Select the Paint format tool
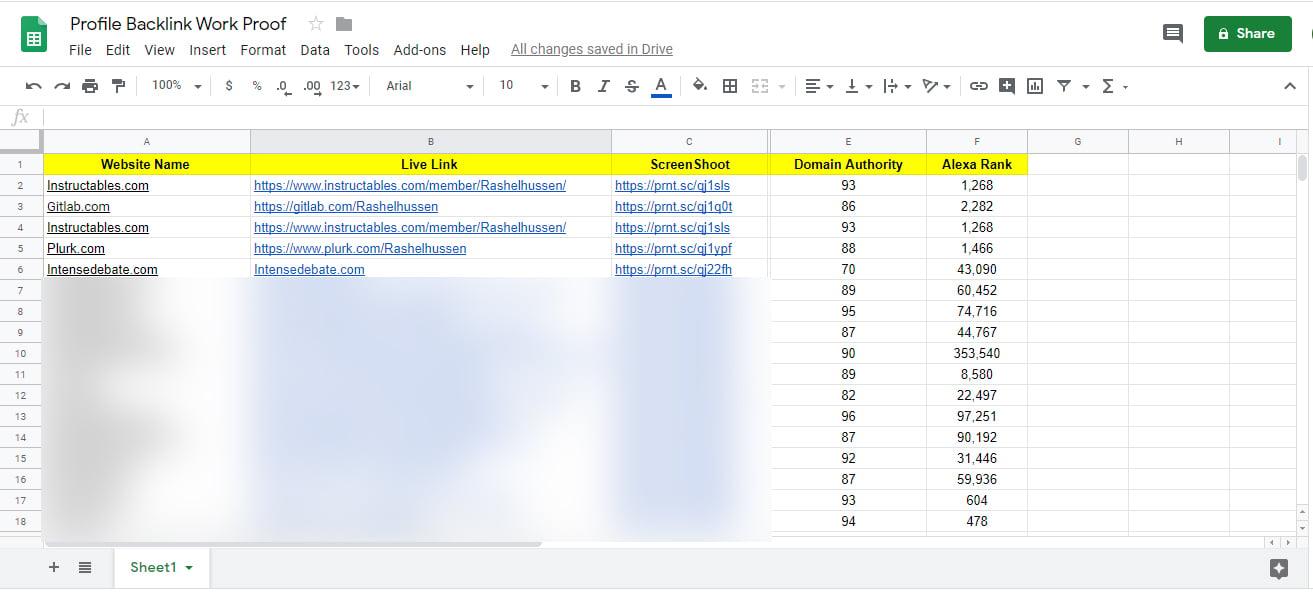 click(x=119, y=86)
